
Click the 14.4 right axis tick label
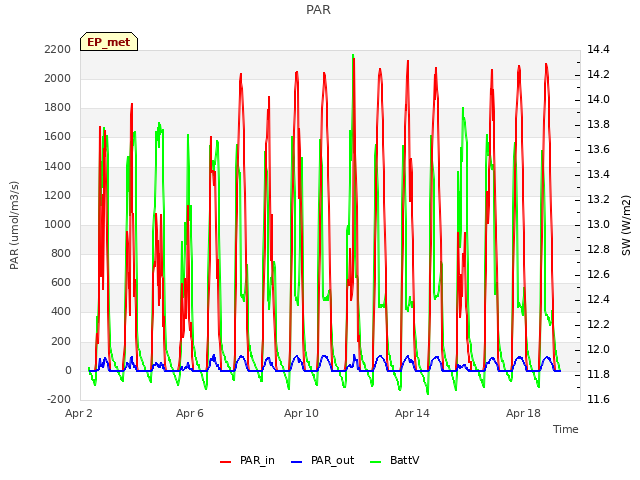598,50
